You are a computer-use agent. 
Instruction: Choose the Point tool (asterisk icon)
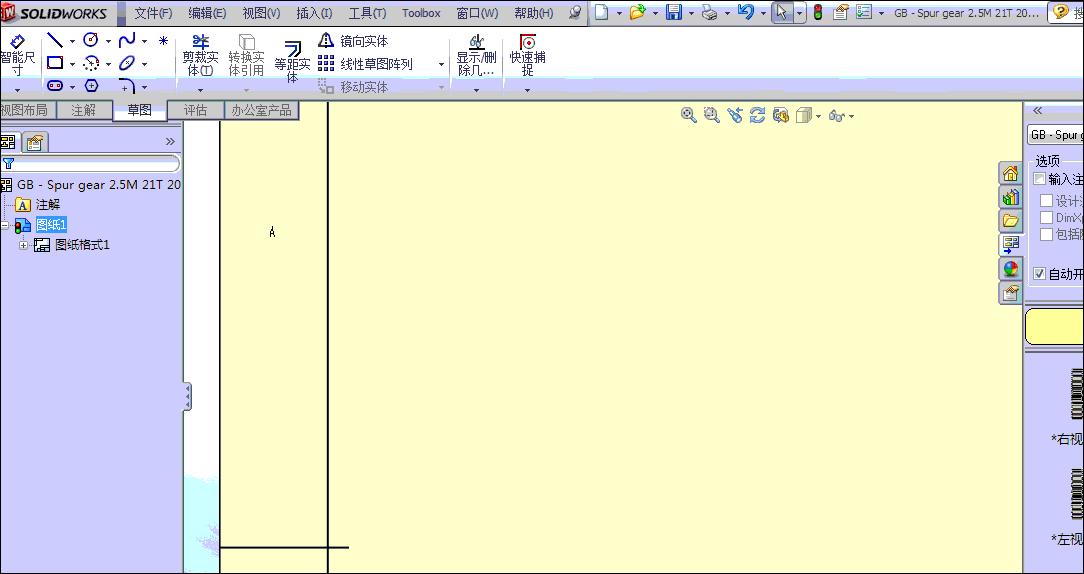coord(163,41)
